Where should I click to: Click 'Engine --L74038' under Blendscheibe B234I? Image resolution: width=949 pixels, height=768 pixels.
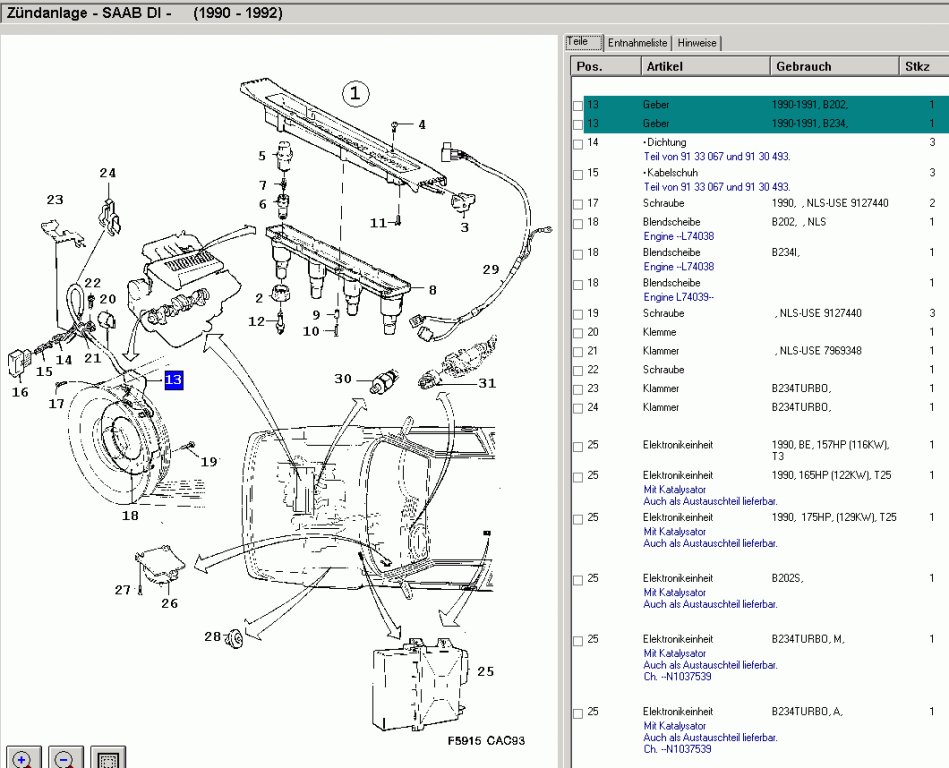(678, 266)
